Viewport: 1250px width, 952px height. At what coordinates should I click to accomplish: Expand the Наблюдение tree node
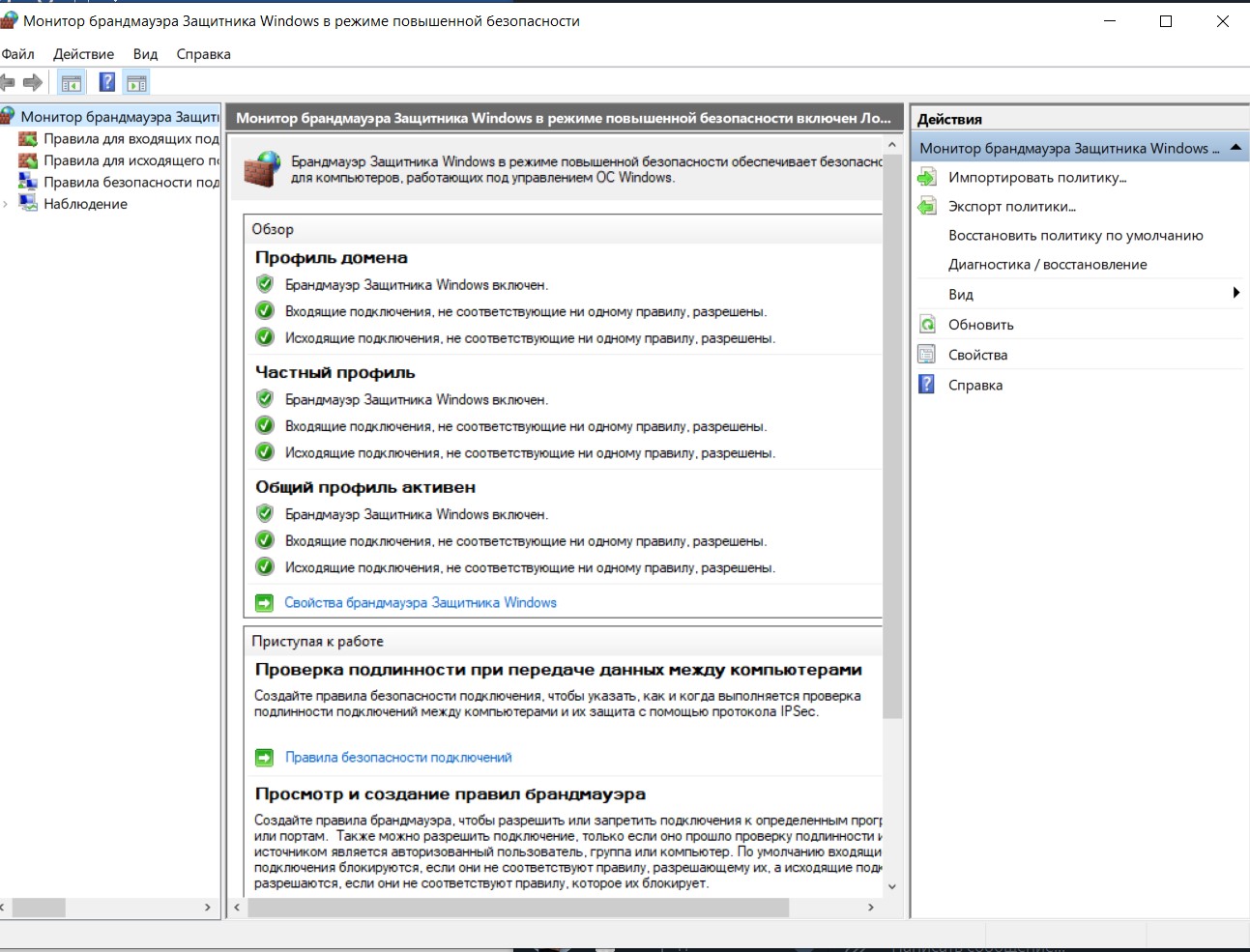pos(6,204)
